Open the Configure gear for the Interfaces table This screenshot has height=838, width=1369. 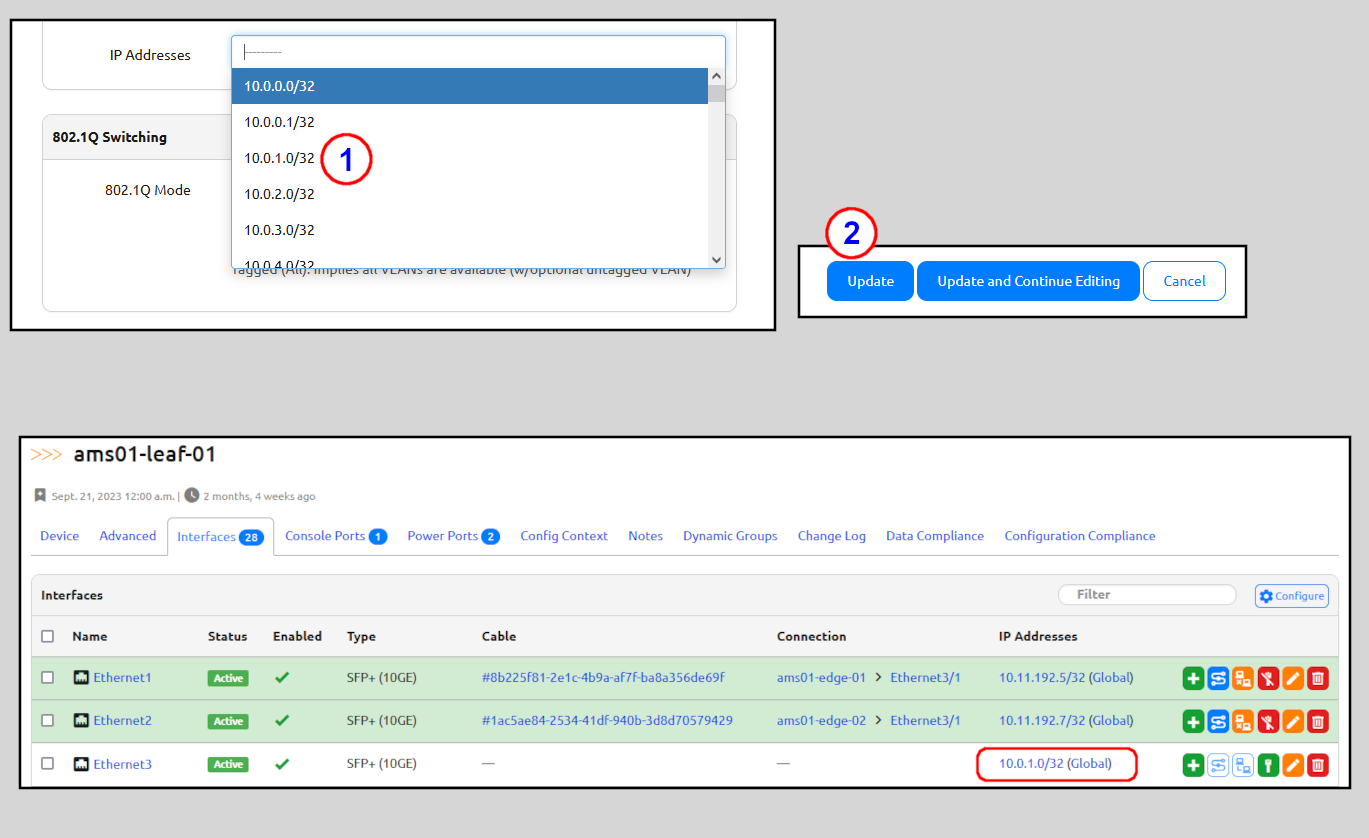point(1291,595)
